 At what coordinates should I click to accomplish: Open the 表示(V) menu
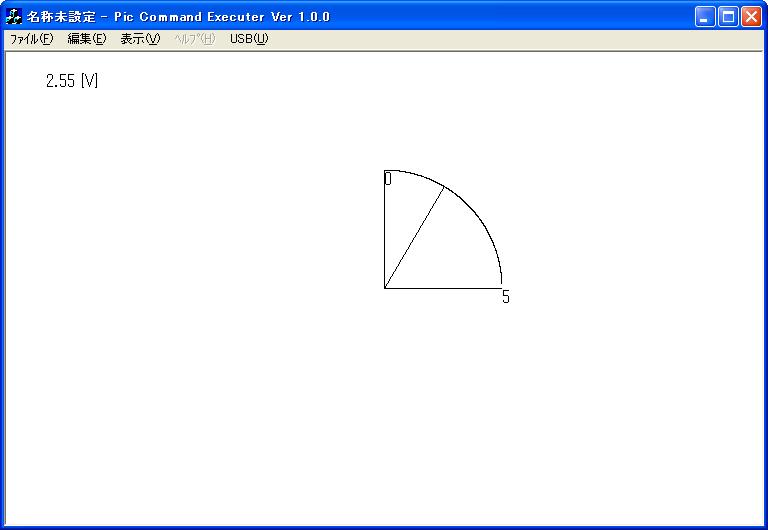tap(139, 39)
